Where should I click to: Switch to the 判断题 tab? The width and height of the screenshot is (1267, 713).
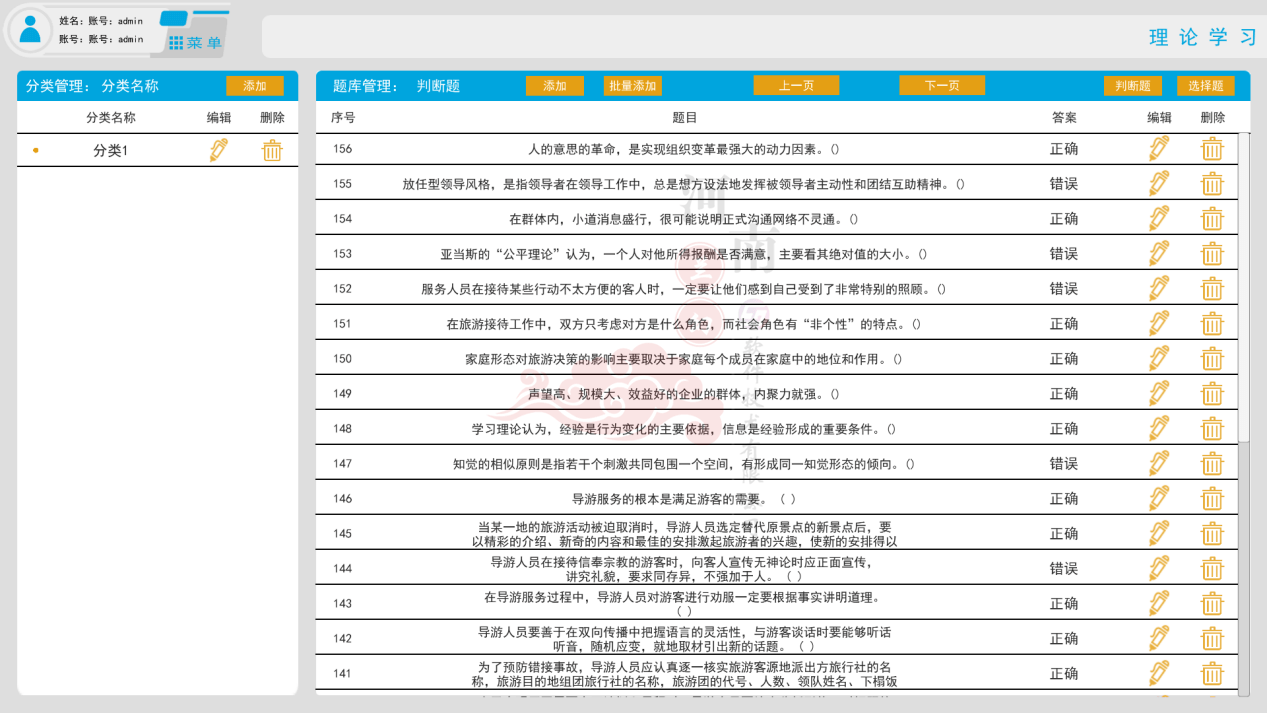1131,85
